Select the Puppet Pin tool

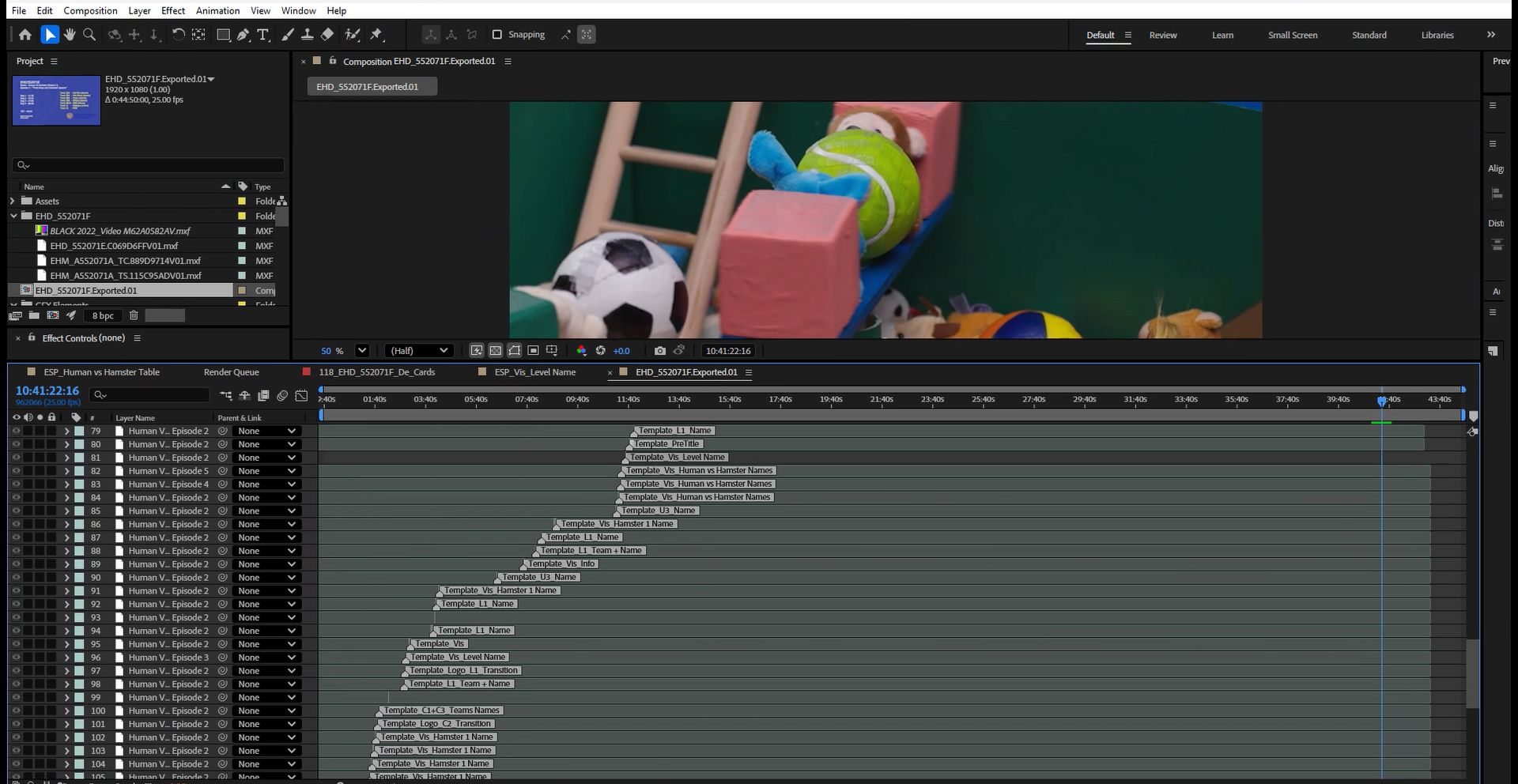(376, 35)
